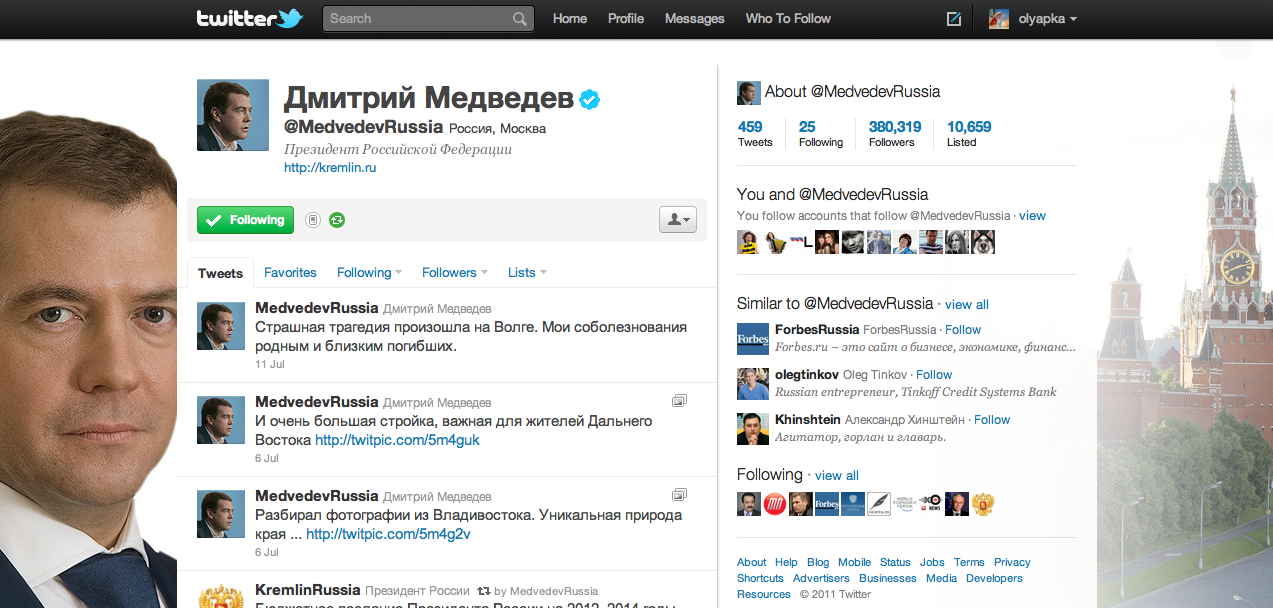Click the olegtinkov avatar

753,384
